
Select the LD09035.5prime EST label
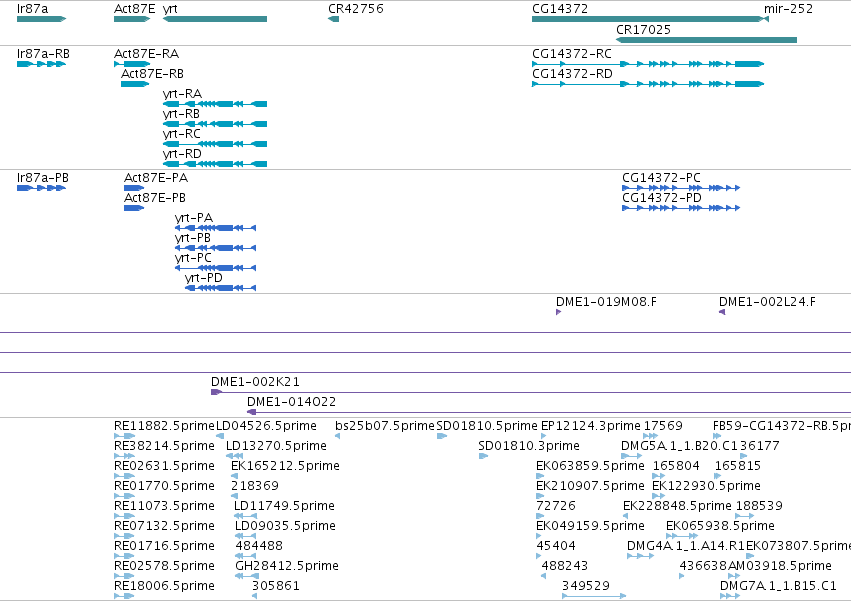(x=285, y=527)
